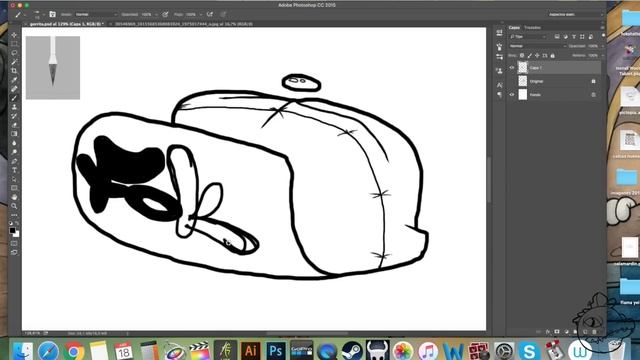Toggle lock all padlock in Layers panel

coord(553,56)
